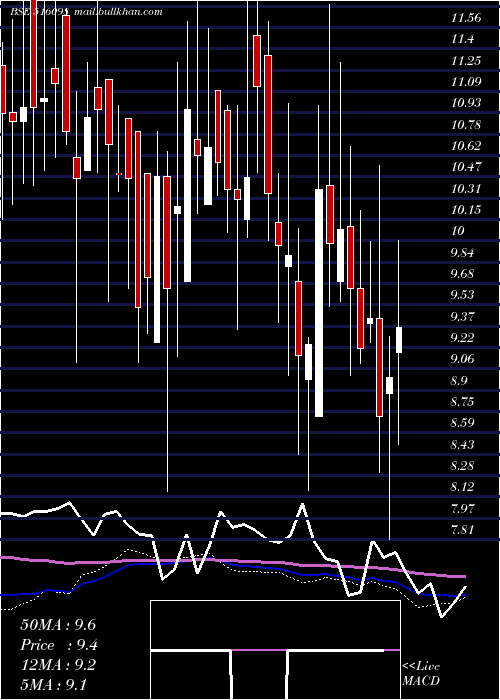This screenshot has width=500, height=700.
Task: Click the 10.62 price axis label
Action: click(466, 146)
